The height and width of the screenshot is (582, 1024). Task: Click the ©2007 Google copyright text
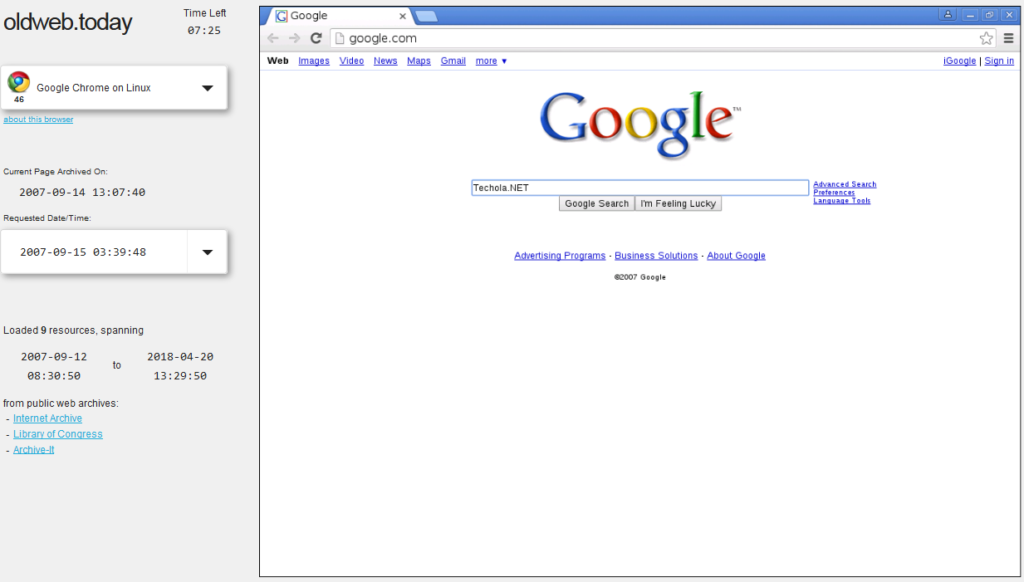(x=640, y=277)
